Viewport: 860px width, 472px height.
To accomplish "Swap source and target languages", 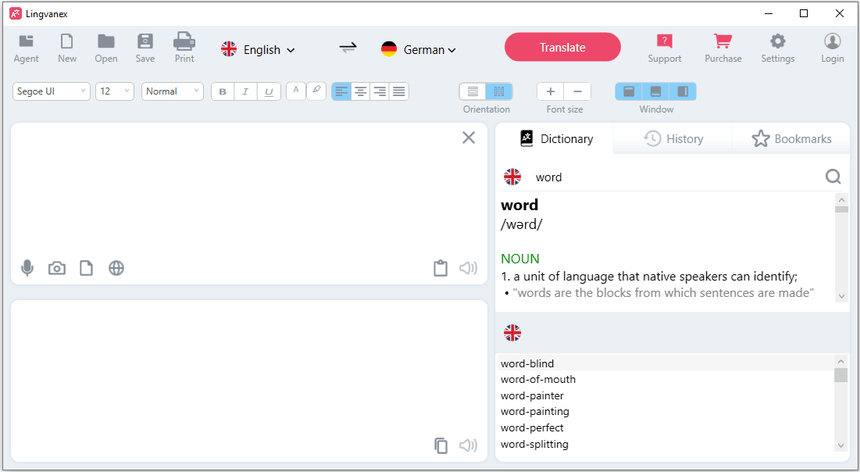I will click(x=348, y=48).
